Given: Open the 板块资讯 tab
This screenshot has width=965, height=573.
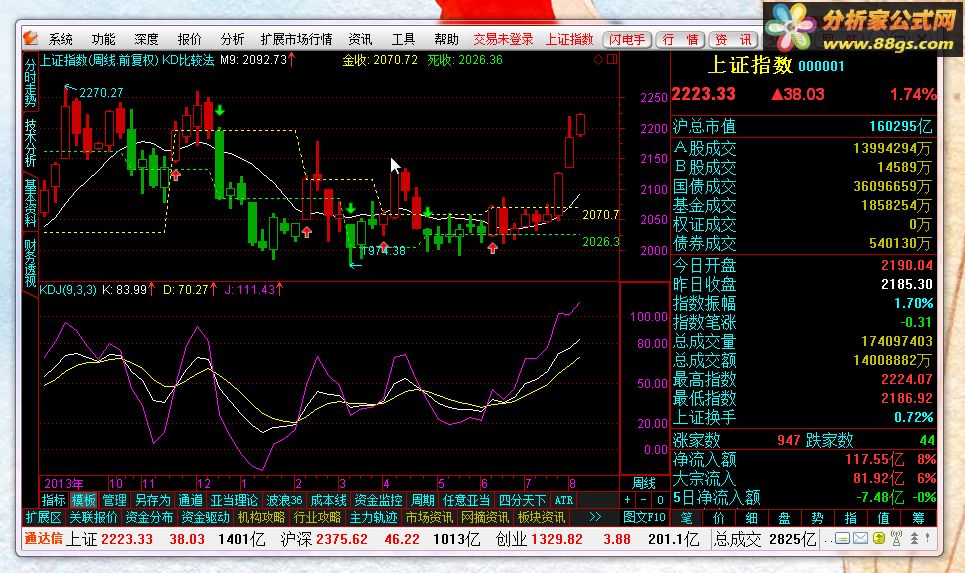Looking at the screenshot, I should [x=541, y=518].
